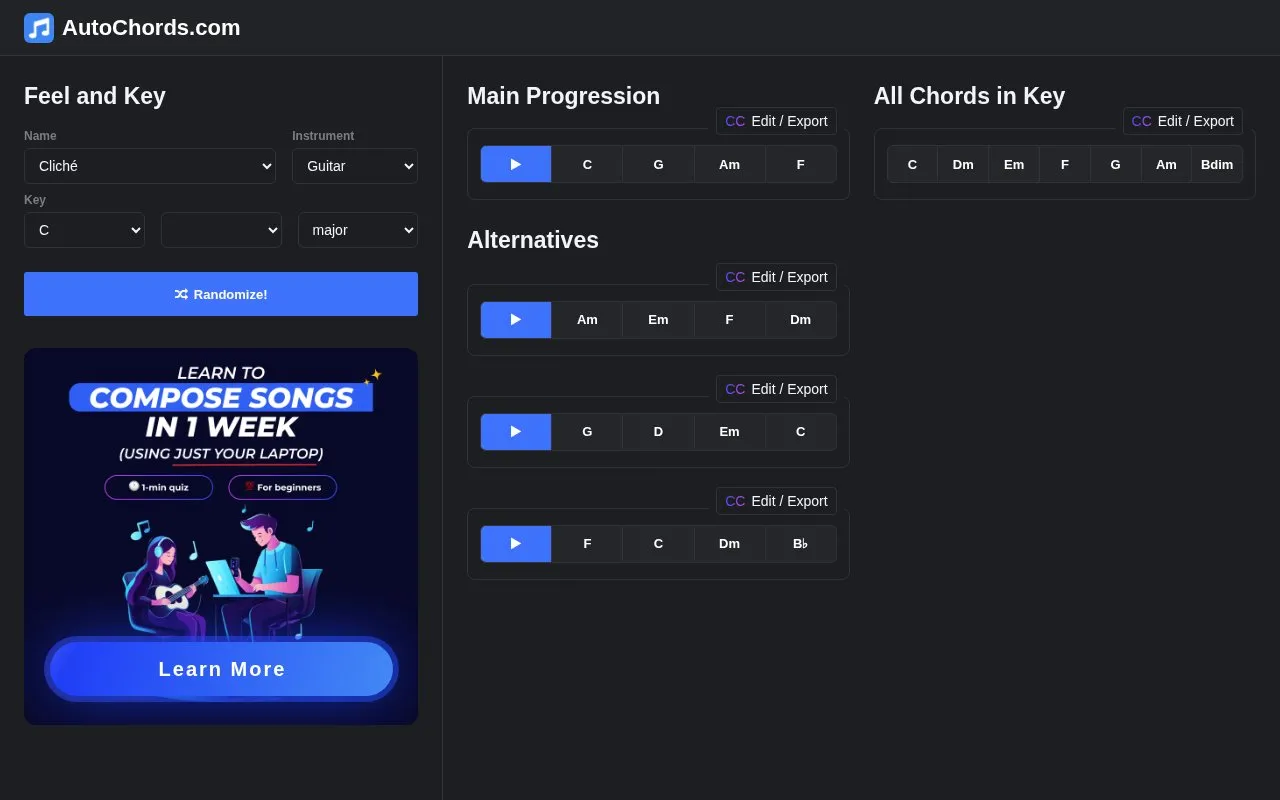Click Edit / Export above Am Em F Dm

776,277
